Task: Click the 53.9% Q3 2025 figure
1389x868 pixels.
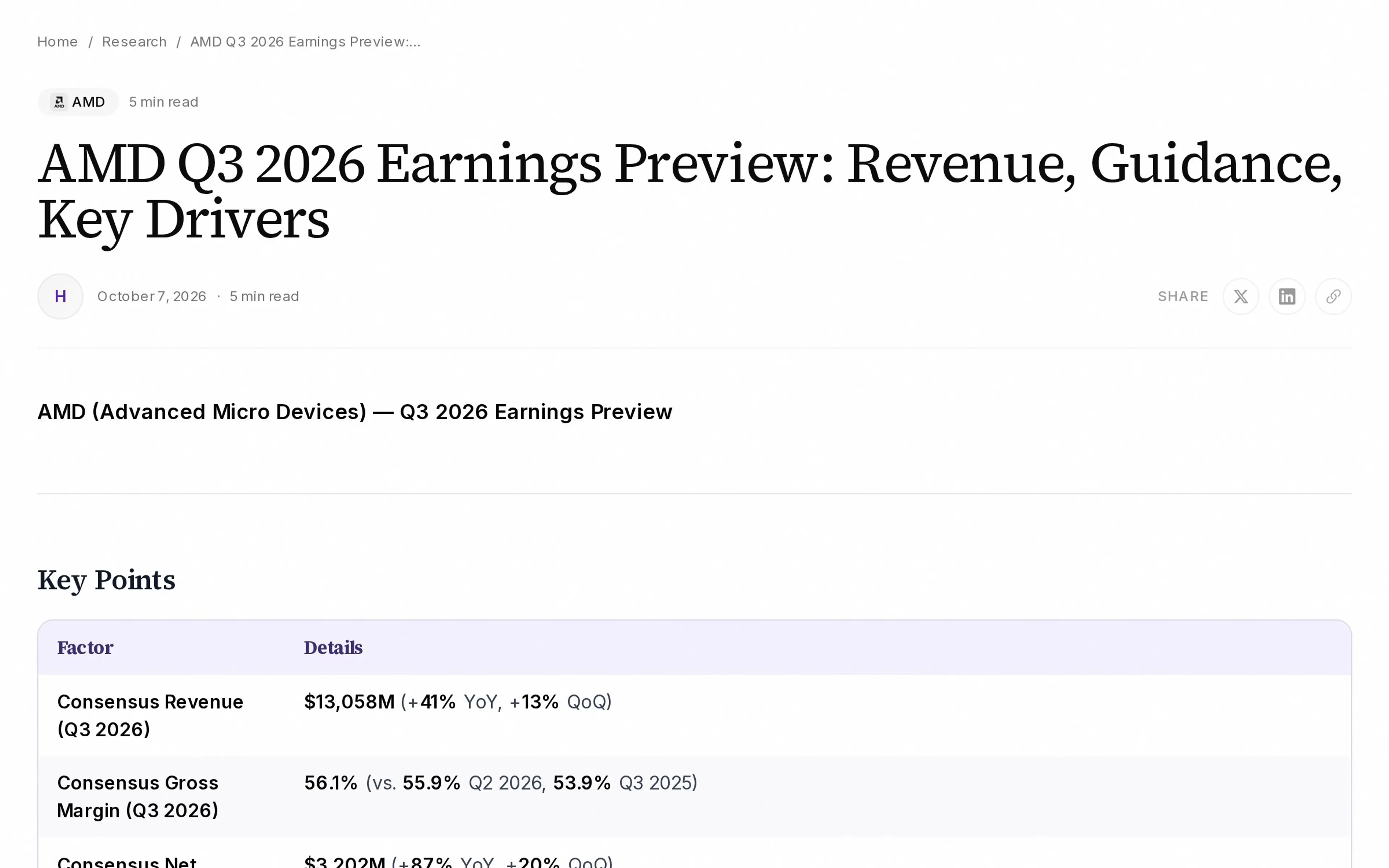Action: click(581, 782)
